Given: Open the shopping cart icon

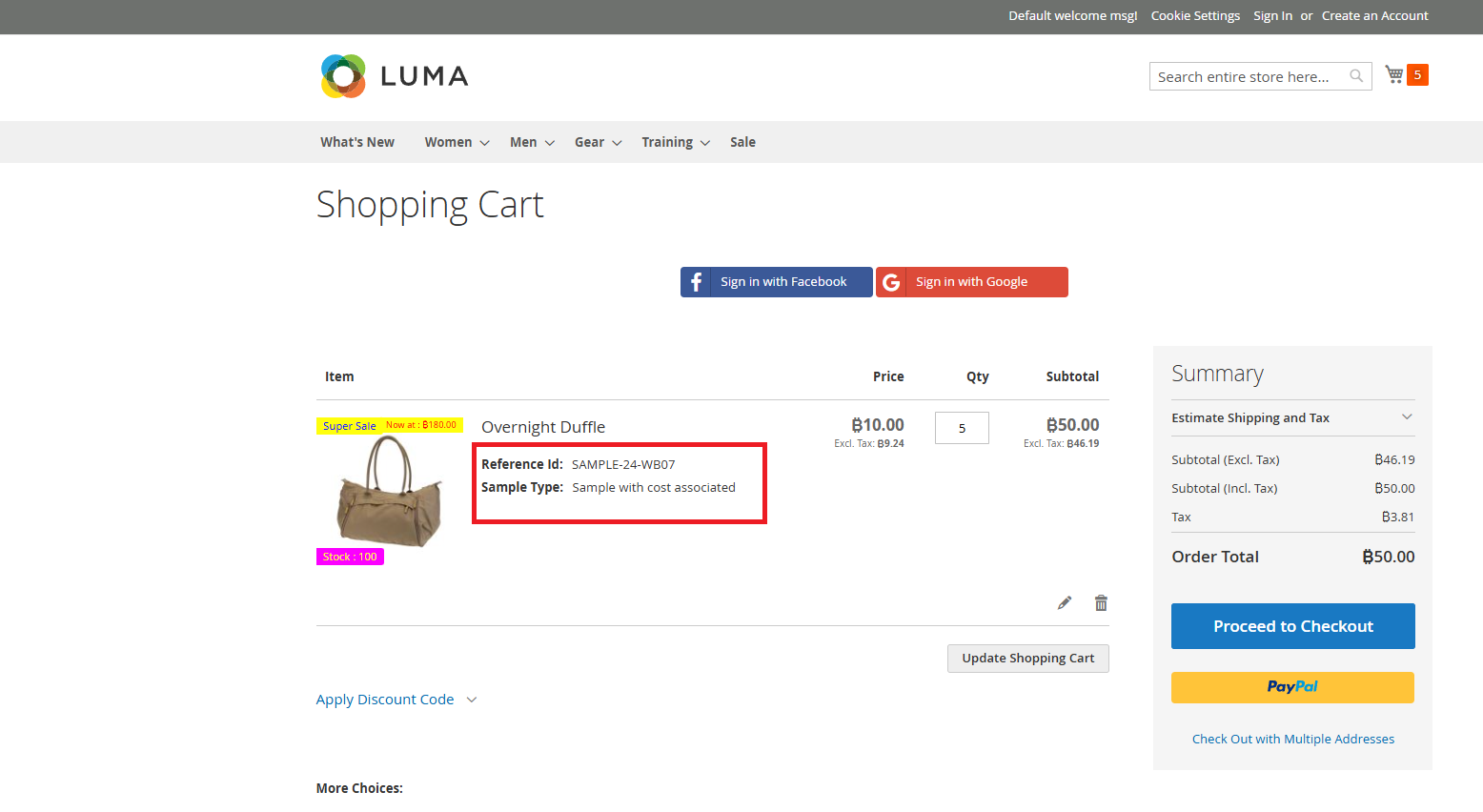Looking at the screenshot, I should pos(1394,74).
